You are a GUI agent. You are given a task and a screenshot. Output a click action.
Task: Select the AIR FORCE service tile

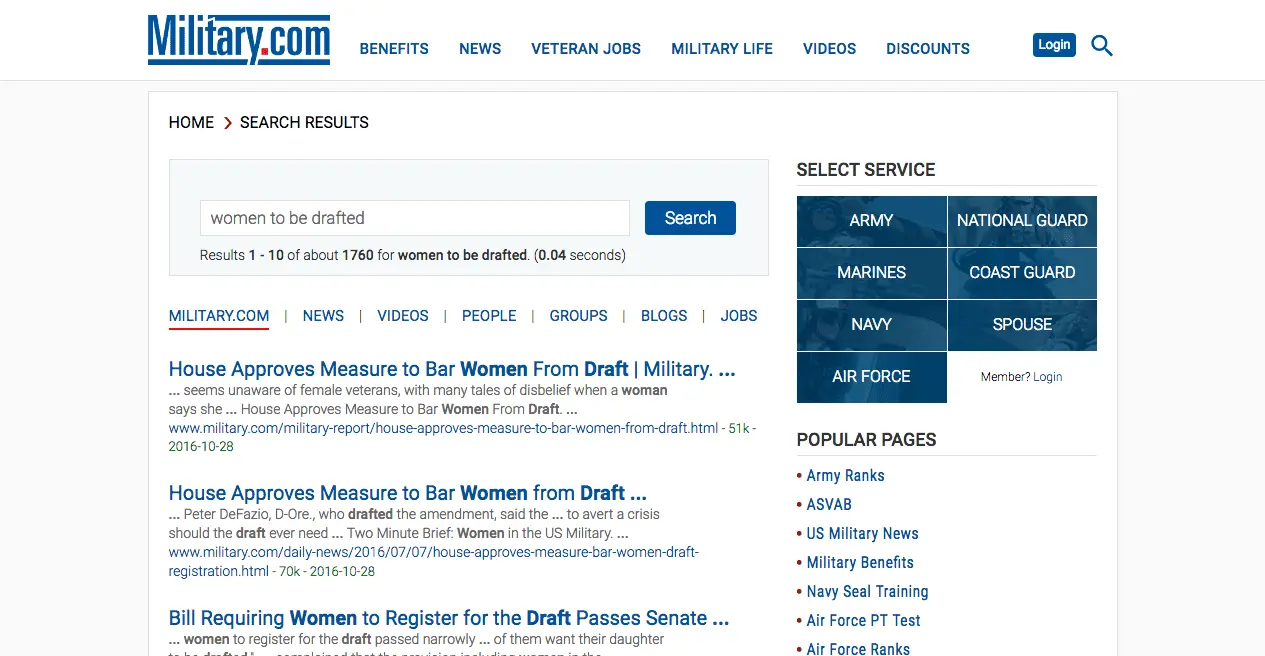pos(871,377)
